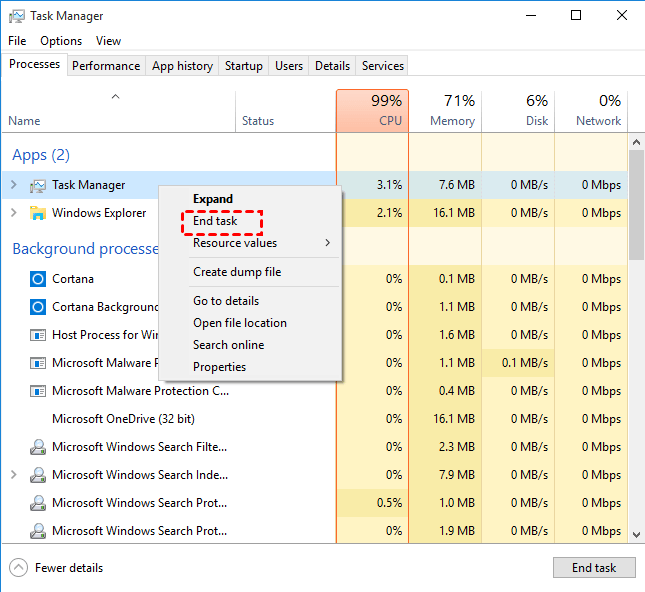This screenshot has width=645, height=592.
Task: Click the Search Prot... icon at 1.9 MB
Action: coord(38,531)
